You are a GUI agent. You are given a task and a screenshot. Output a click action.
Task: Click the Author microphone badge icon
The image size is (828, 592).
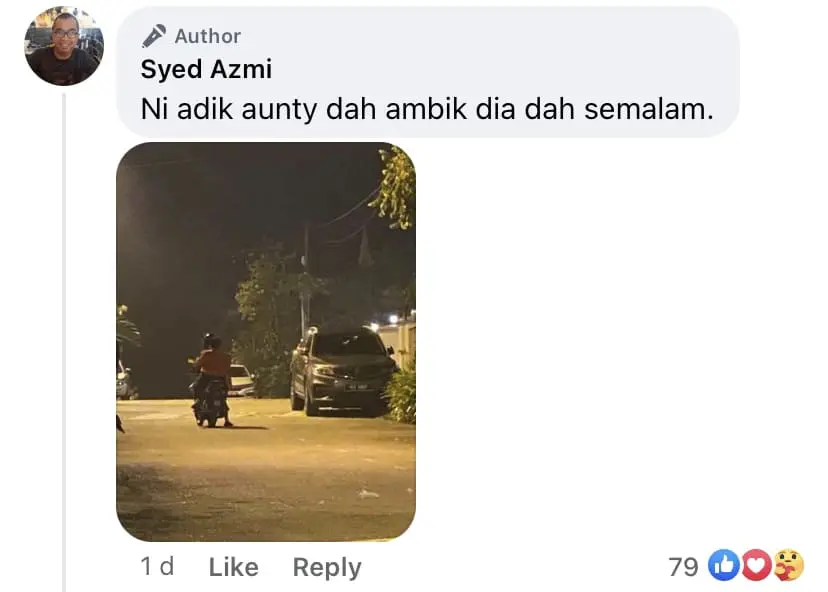coord(154,36)
